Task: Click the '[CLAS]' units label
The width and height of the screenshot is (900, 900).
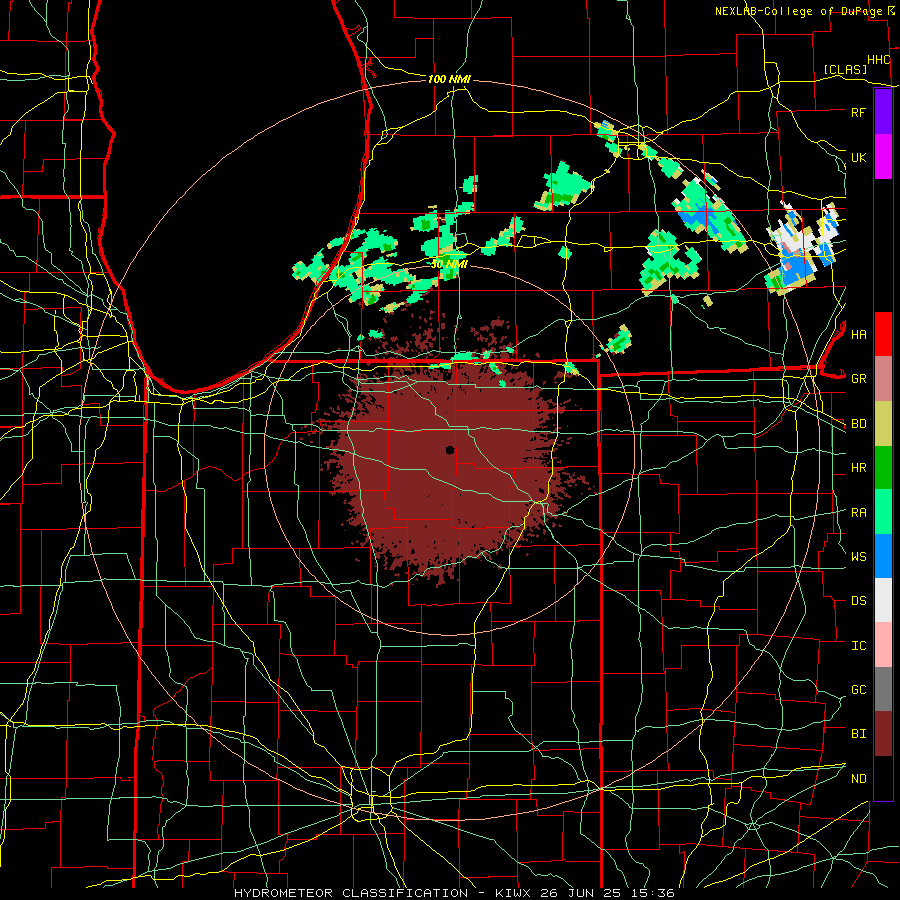Action: tap(845, 69)
